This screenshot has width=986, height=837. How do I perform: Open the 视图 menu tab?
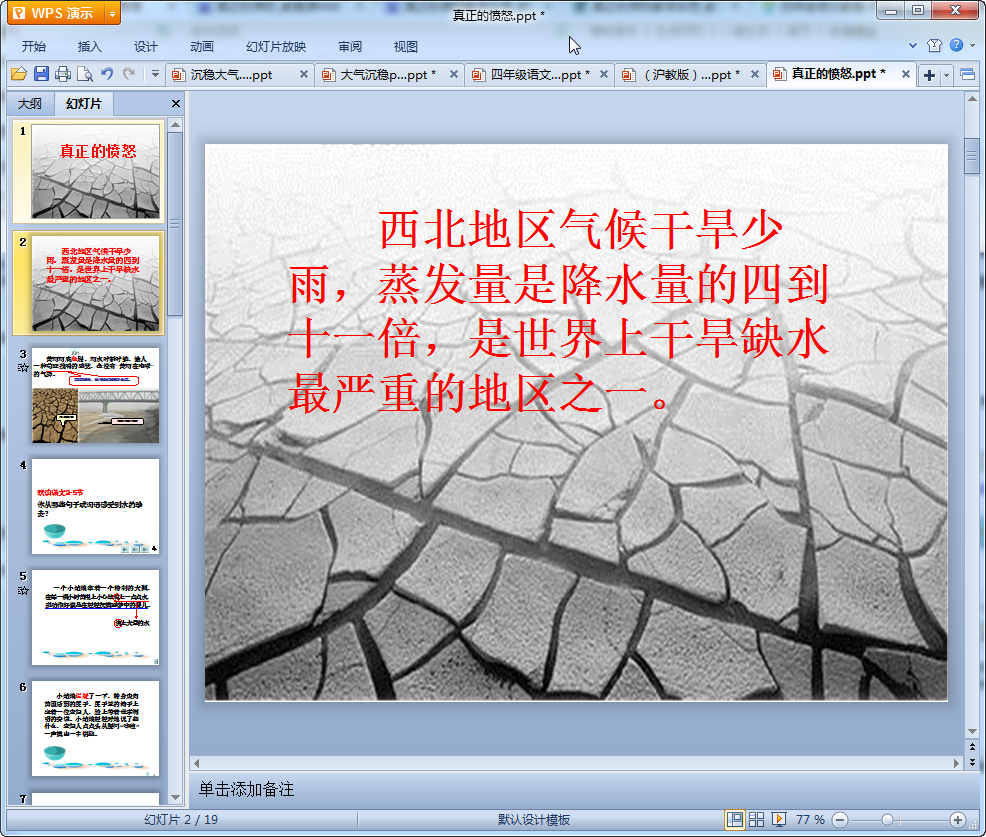406,47
